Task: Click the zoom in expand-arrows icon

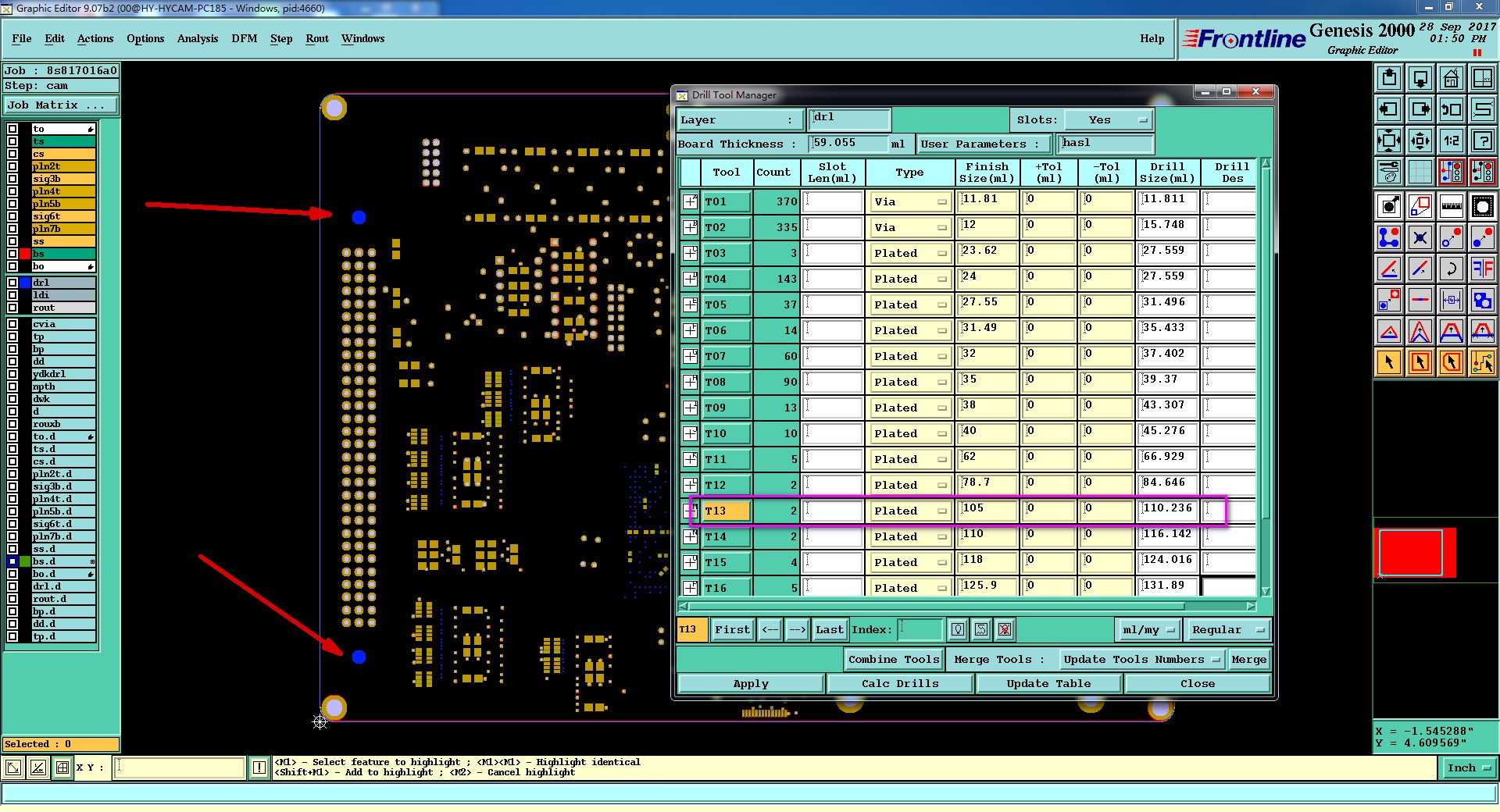Action: pos(1389,141)
